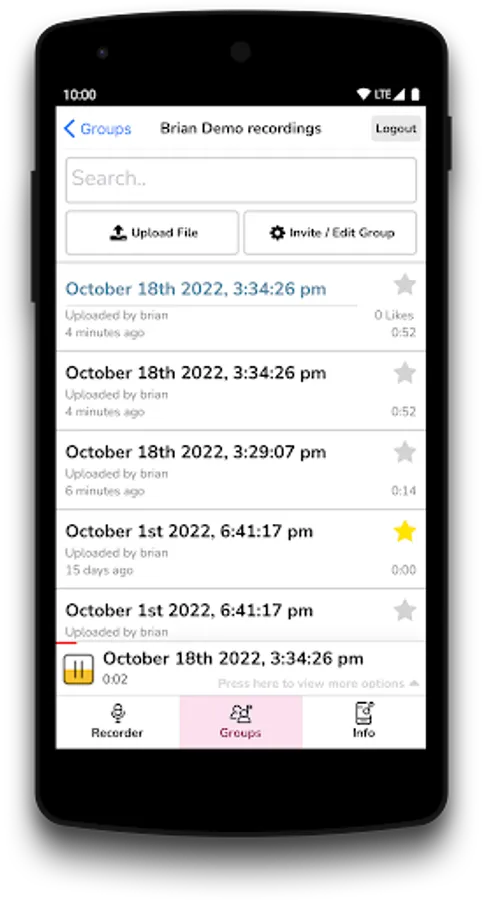This screenshot has height=900, width=482.
Task: Click the Upload File button
Action: (152, 232)
